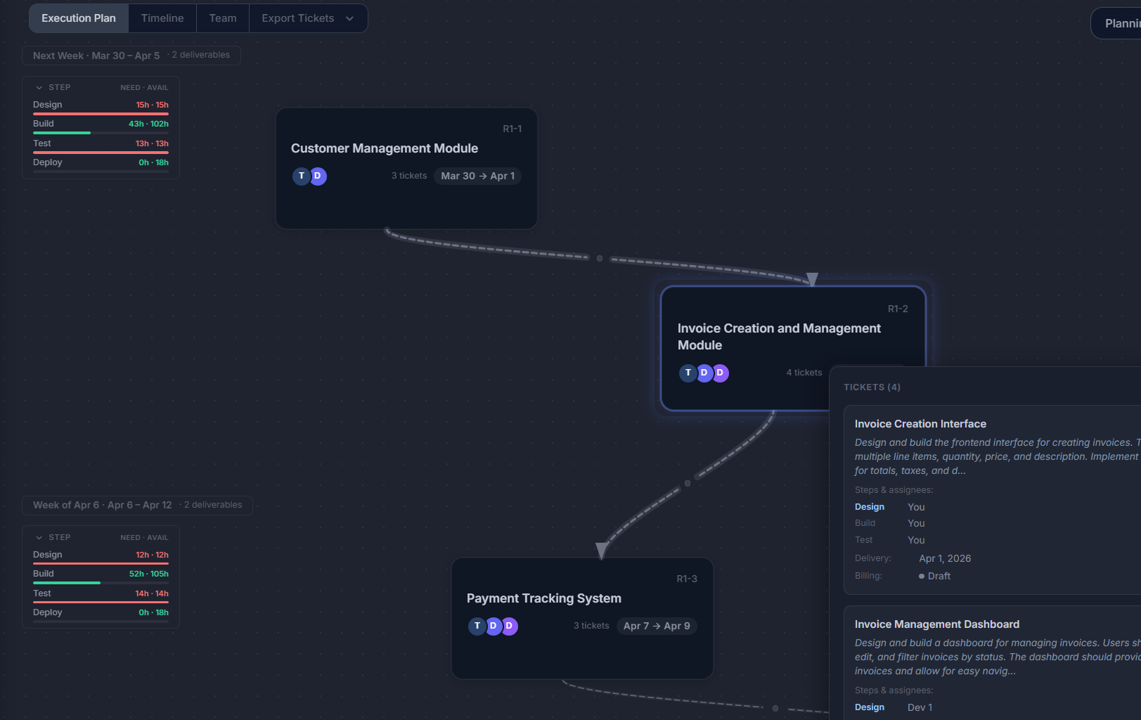Image resolution: width=1141 pixels, height=720 pixels.
Task: Click the "Apr 7 → Apr 9" date chip
Action: pos(657,625)
